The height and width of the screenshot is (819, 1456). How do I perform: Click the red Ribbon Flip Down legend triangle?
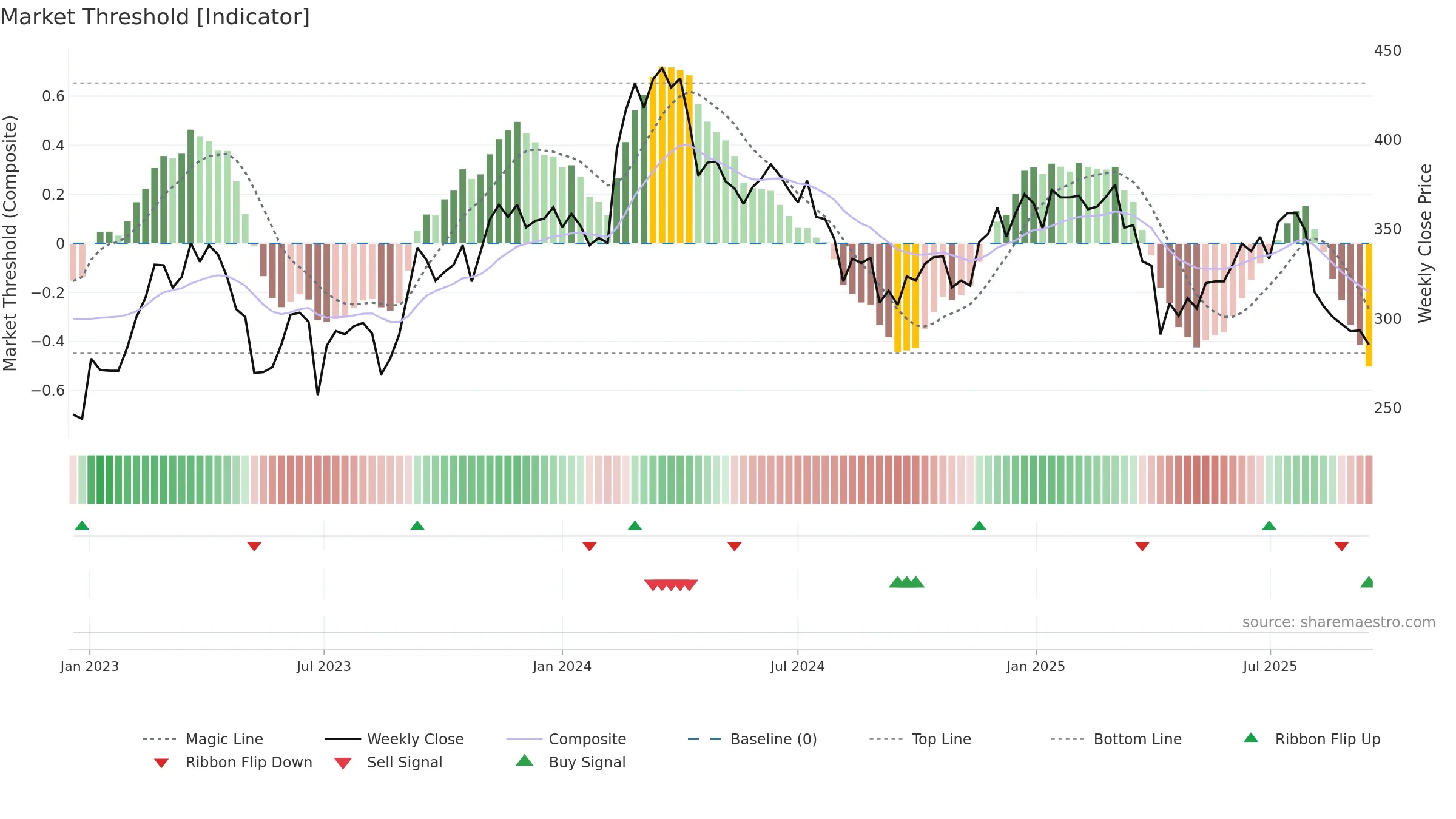pyautogui.click(x=161, y=763)
